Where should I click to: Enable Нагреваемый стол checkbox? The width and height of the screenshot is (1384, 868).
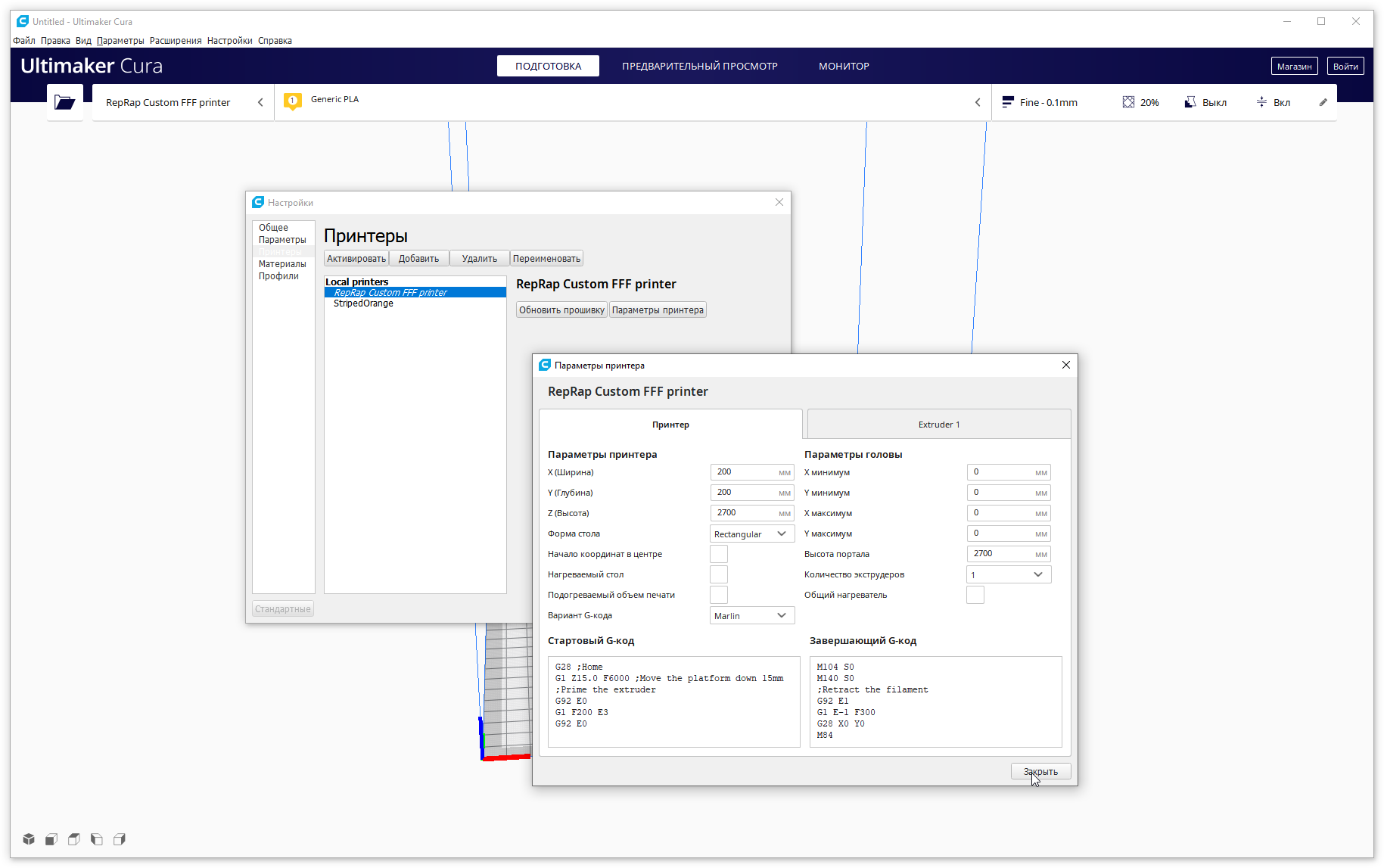pos(719,574)
